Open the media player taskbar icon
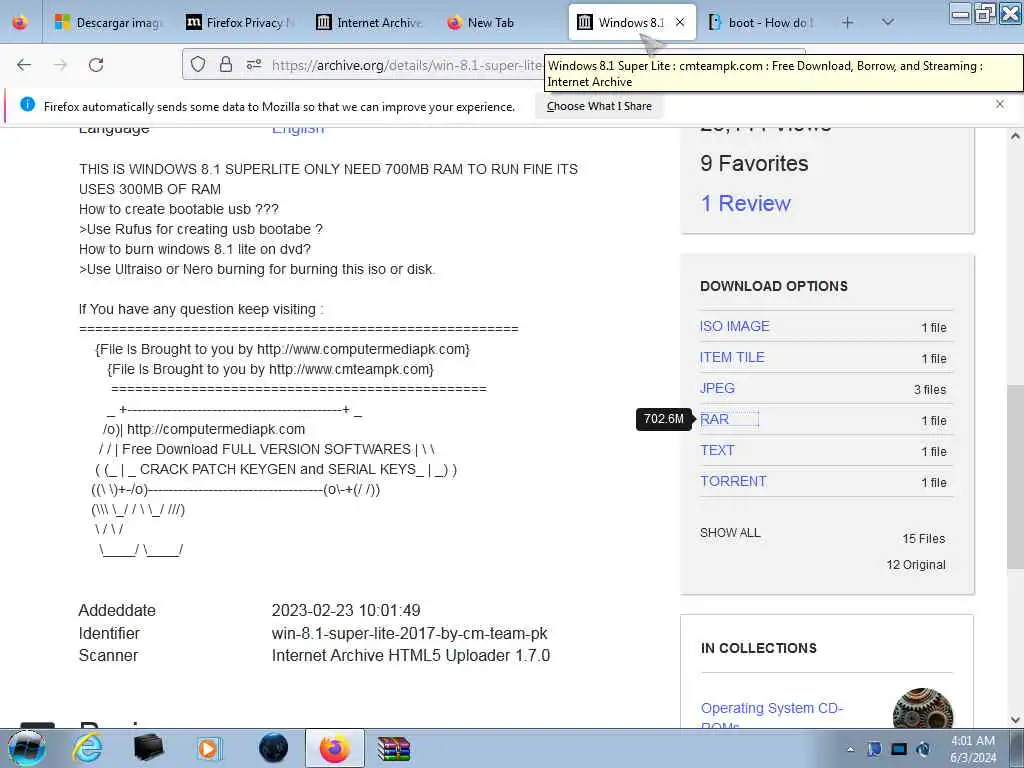 click(209, 748)
